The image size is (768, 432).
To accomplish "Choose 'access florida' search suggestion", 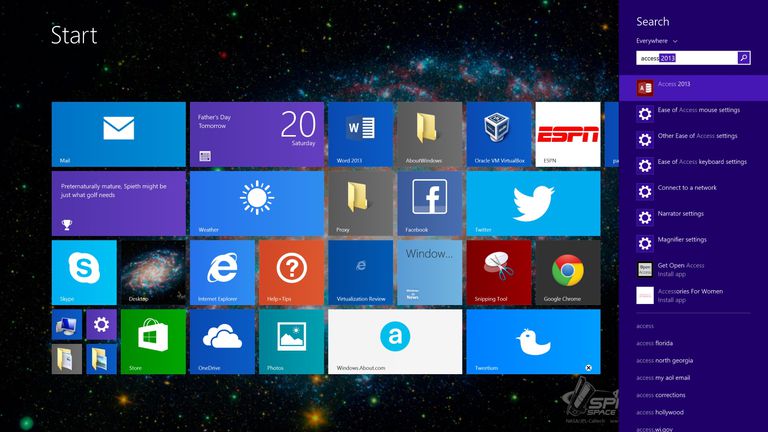I will click(x=654, y=343).
